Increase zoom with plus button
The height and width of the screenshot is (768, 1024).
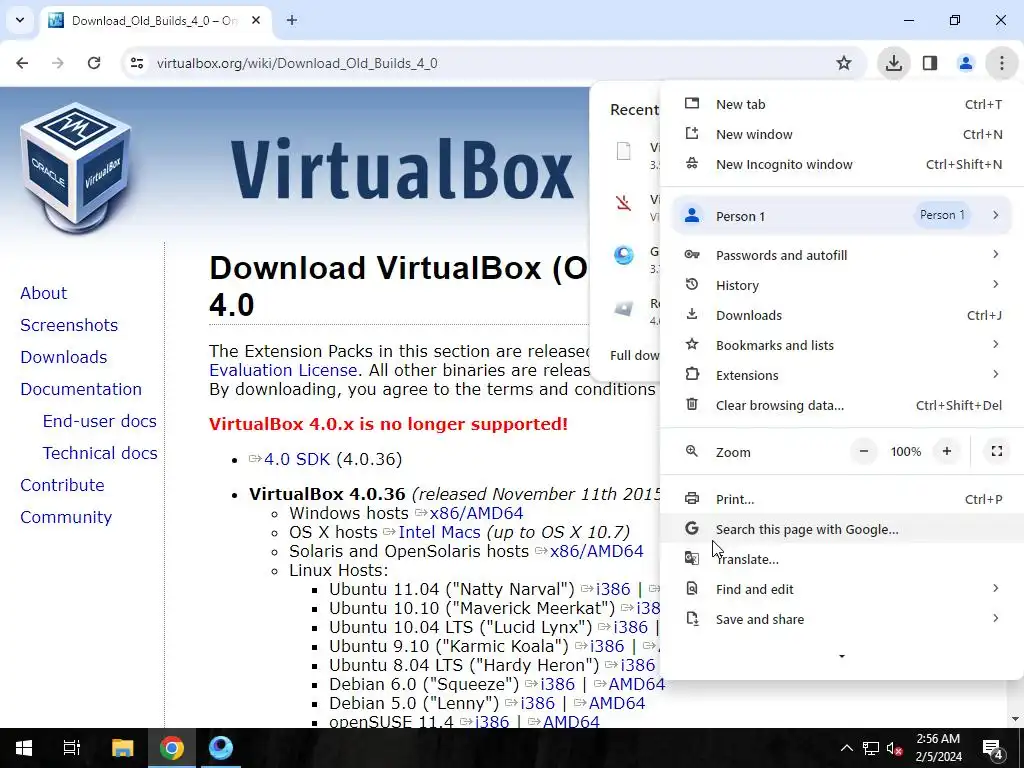[x=946, y=451]
